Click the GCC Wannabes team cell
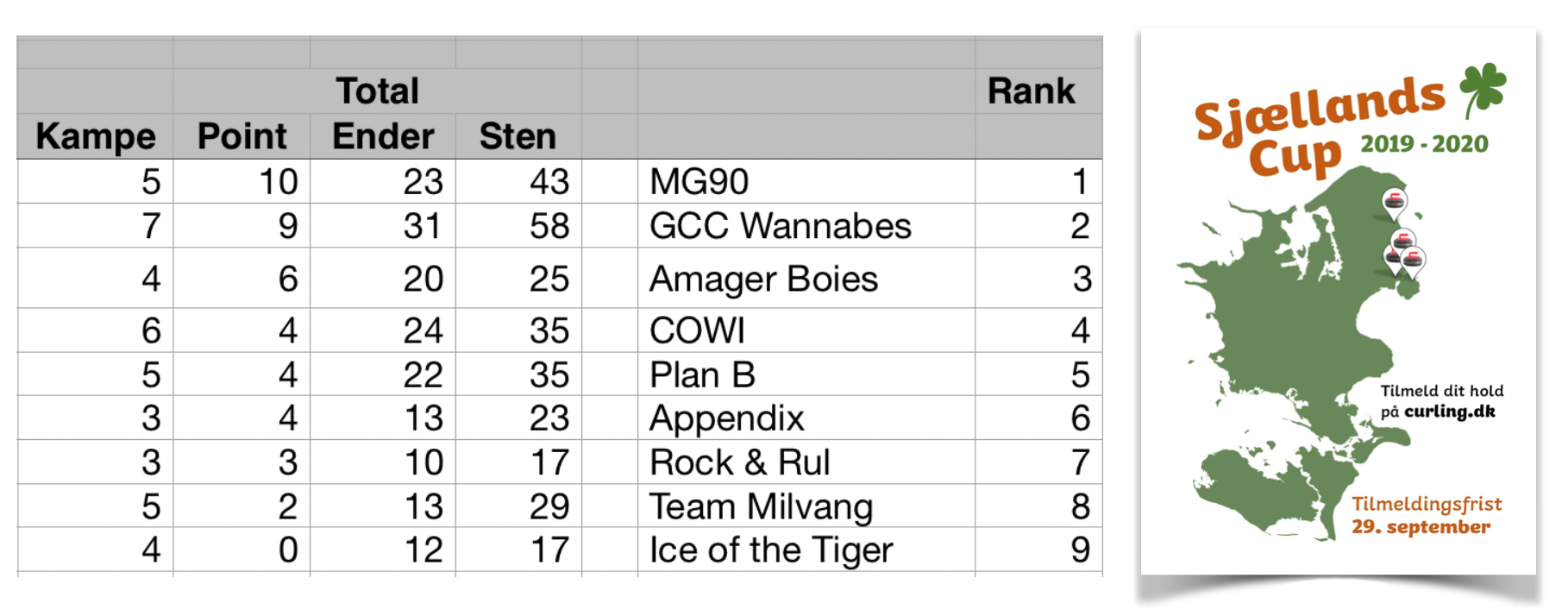Screen dimensions: 1568x616 point(806,226)
